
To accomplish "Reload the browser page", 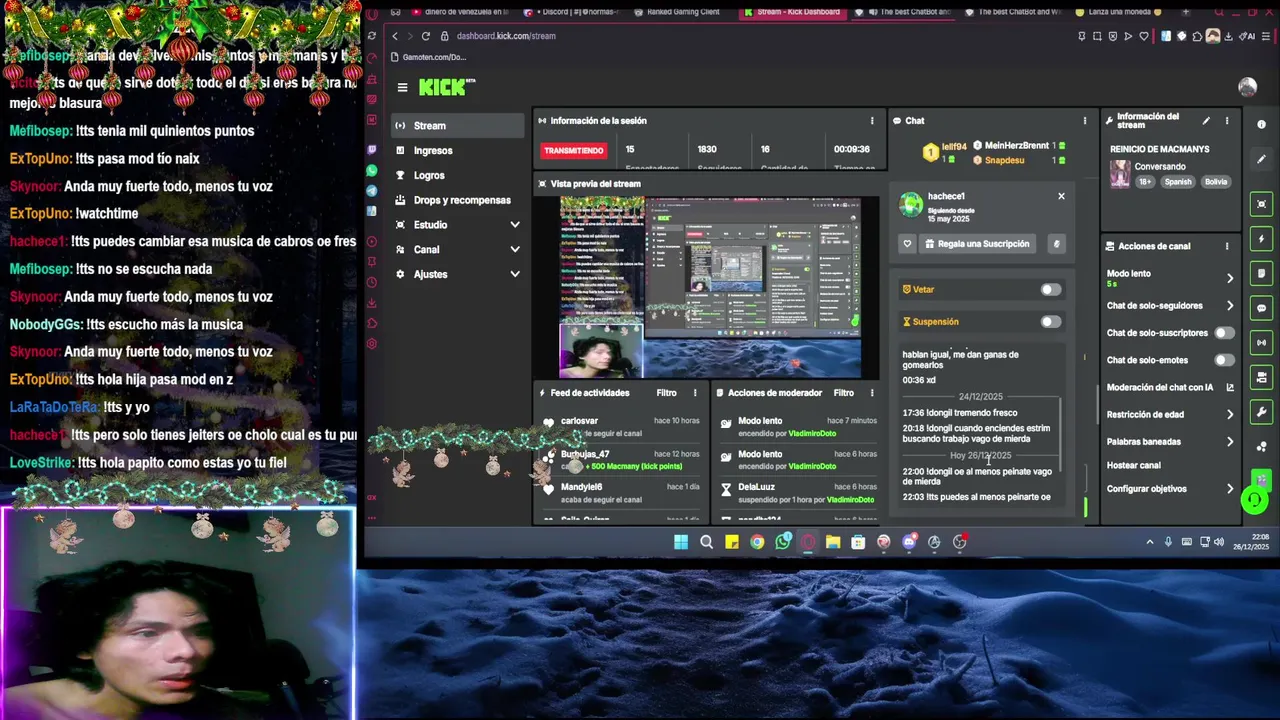I will pos(426,36).
